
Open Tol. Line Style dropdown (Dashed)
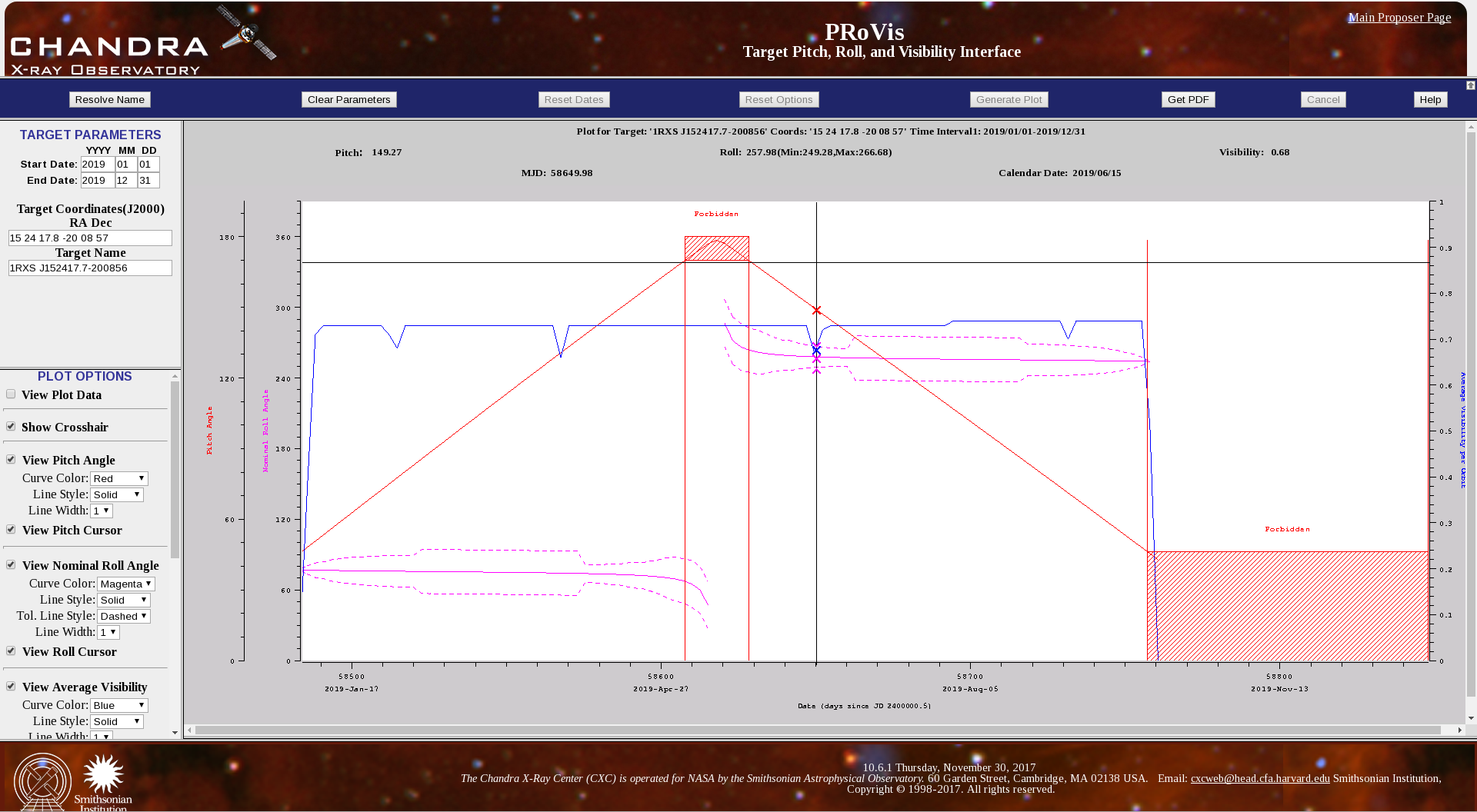(124, 616)
